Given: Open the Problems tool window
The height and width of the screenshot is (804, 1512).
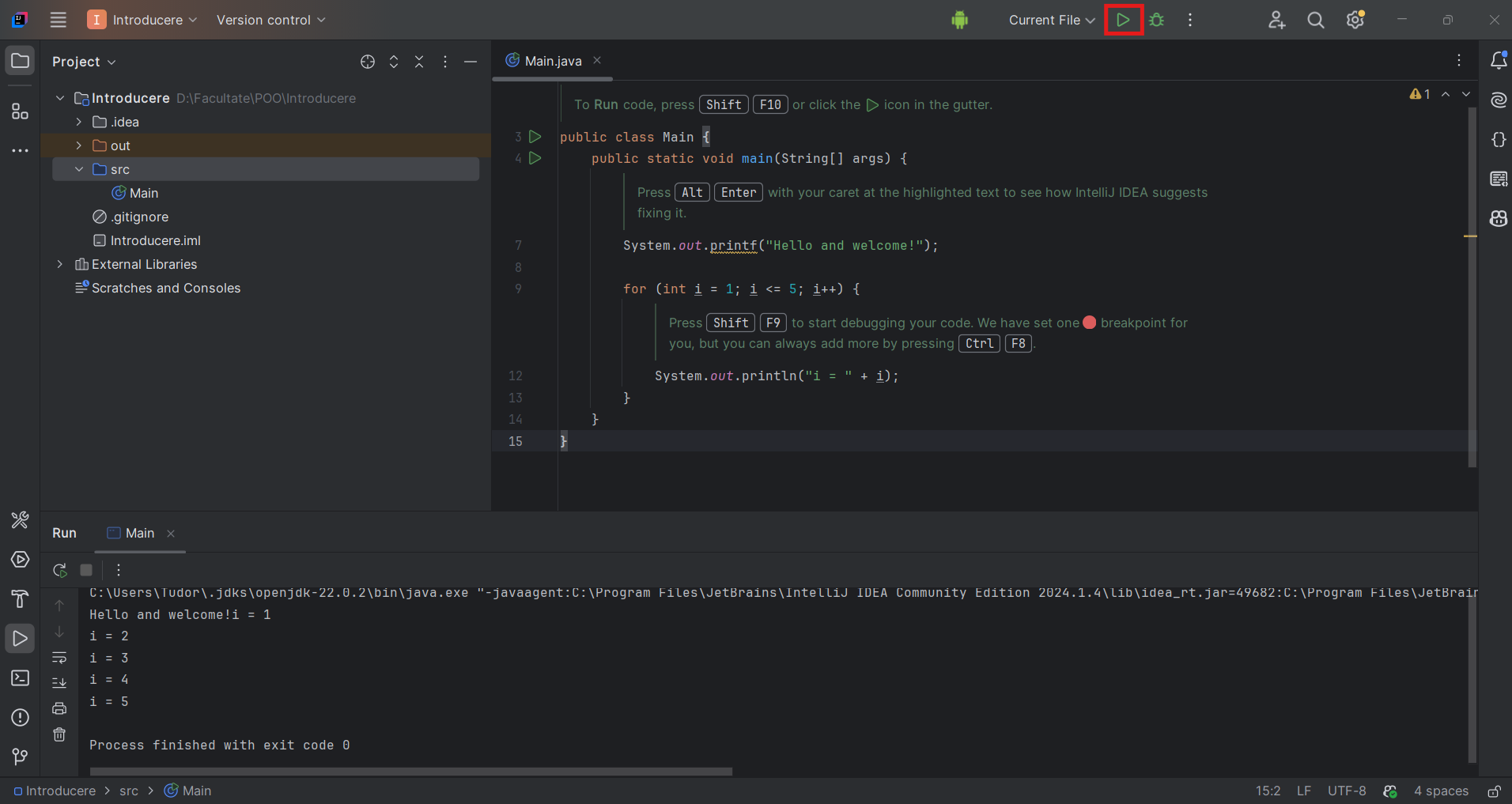Looking at the screenshot, I should point(20,718).
